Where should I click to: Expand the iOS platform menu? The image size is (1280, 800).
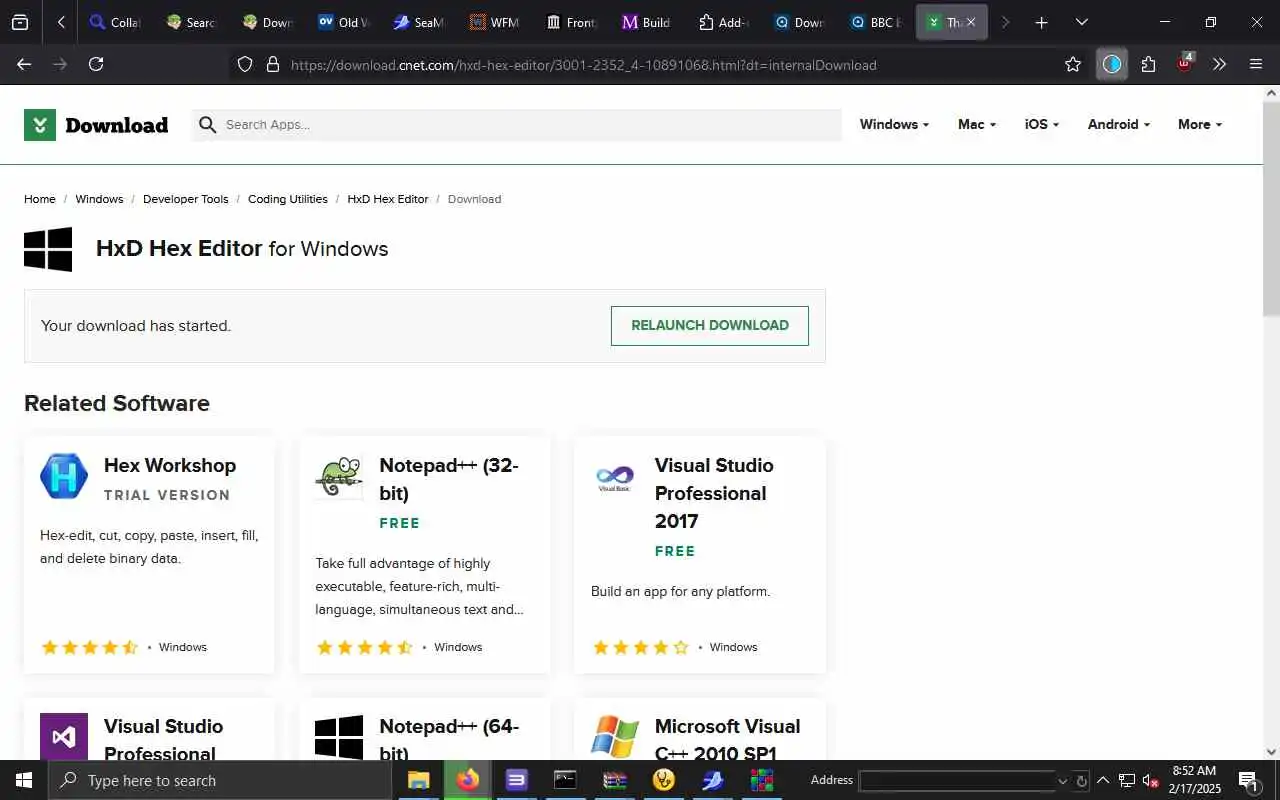[x=1042, y=124]
